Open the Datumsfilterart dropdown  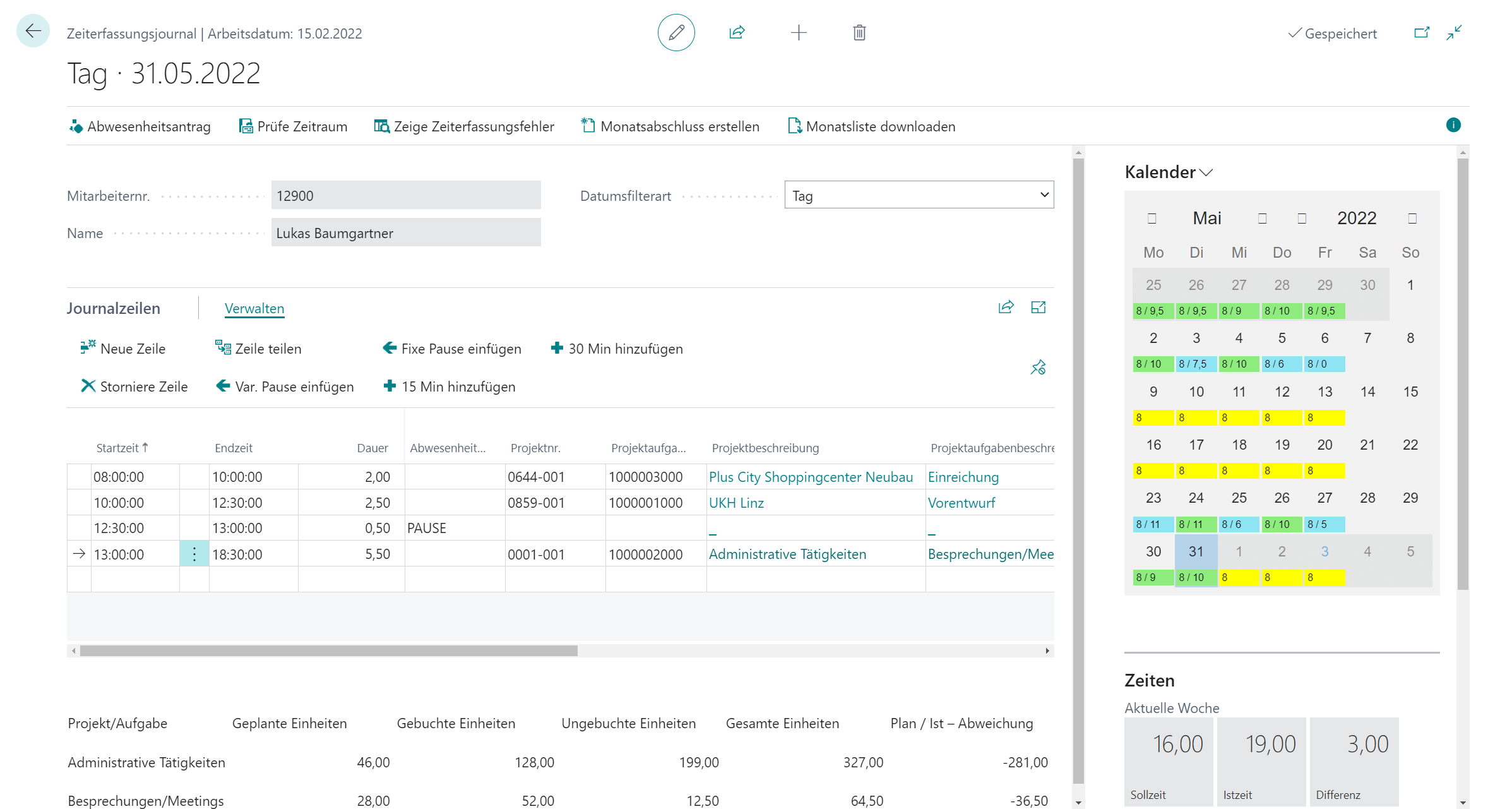[x=919, y=195]
